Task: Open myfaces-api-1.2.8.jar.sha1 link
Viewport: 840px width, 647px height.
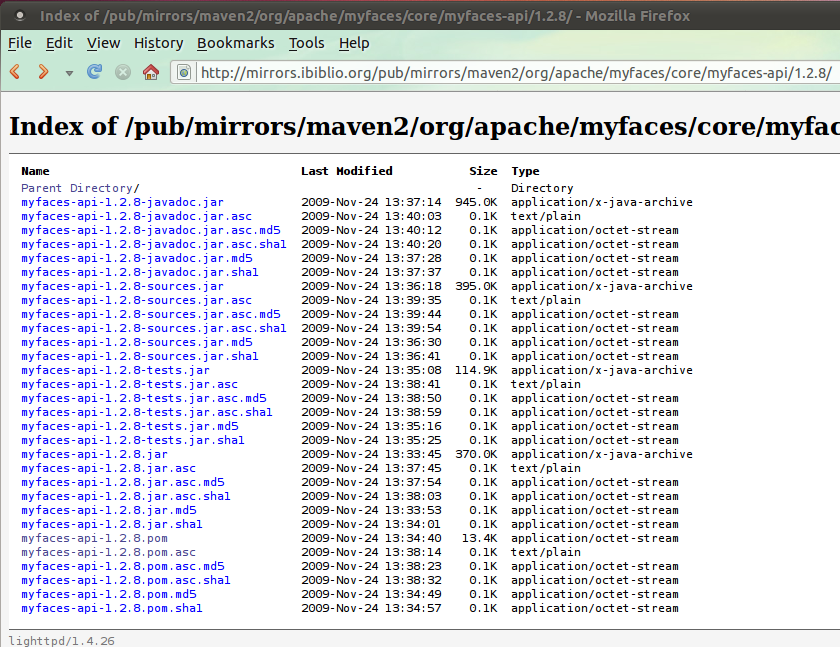Action: (112, 524)
